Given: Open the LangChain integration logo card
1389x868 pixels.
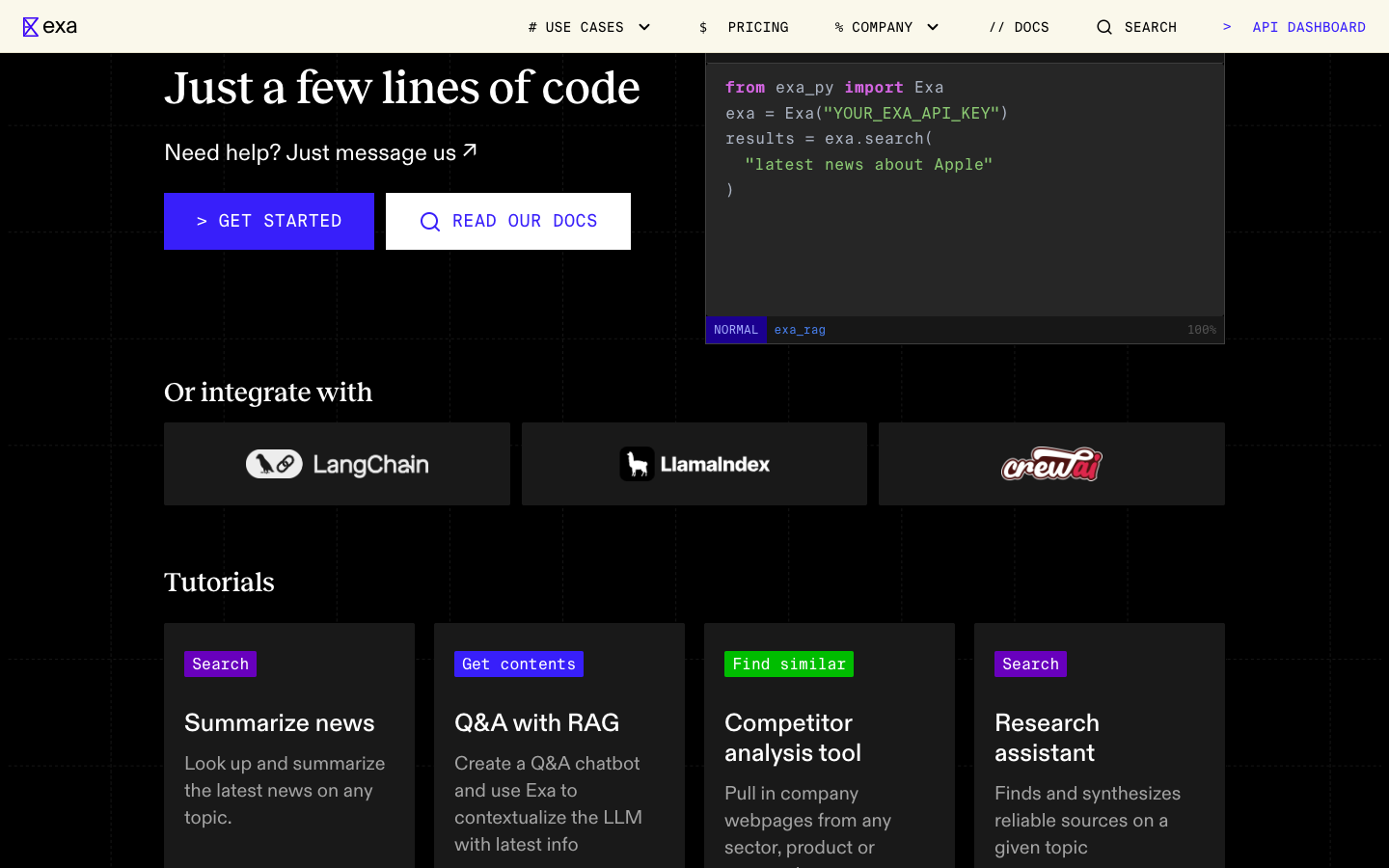Looking at the screenshot, I should [x=337, y=464].
